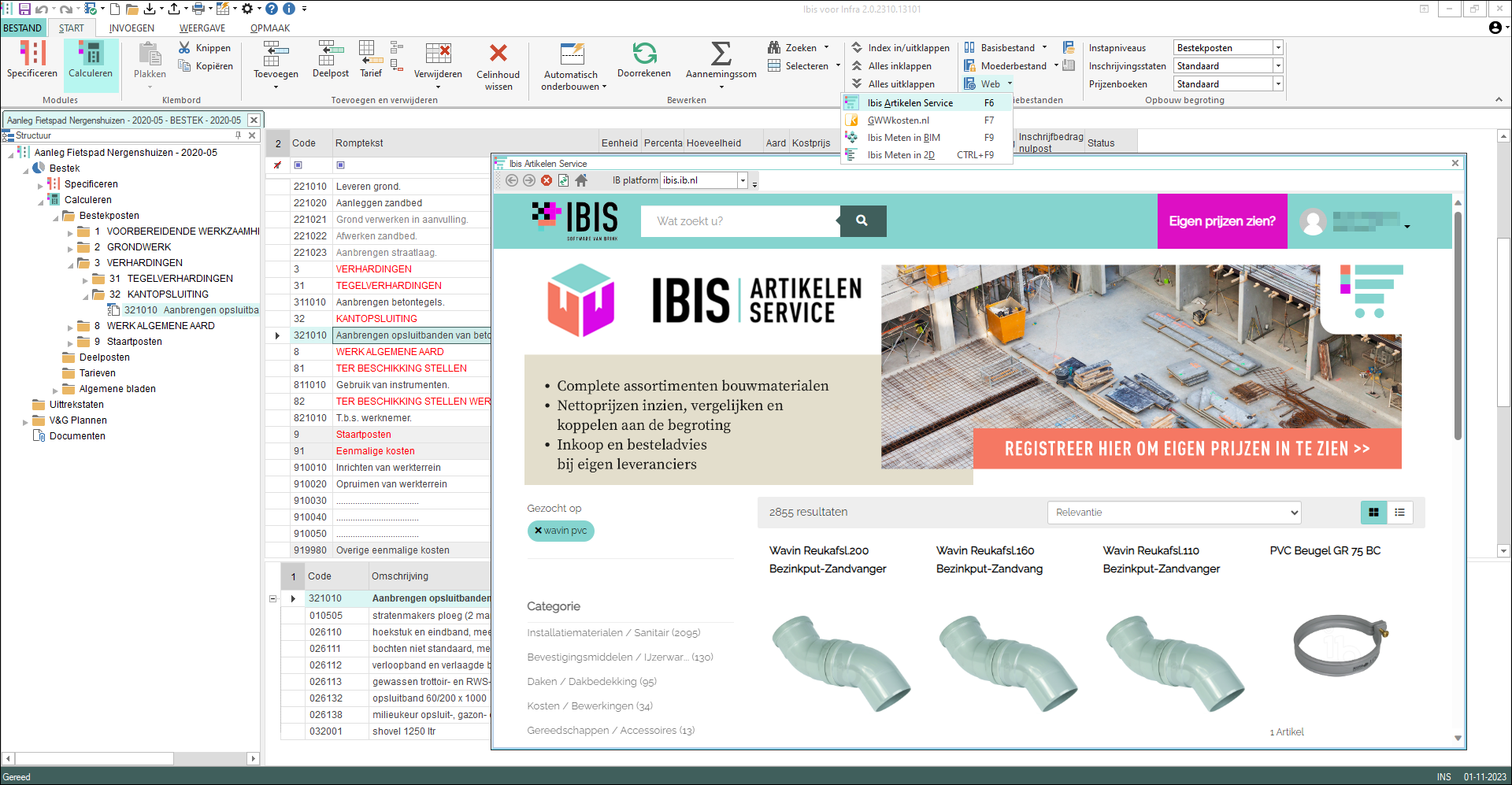Open the IB platform ibis.ib.nl dropdown
Screen dimensions: 1512x785
pyautogui.click(x=742, y=180)
